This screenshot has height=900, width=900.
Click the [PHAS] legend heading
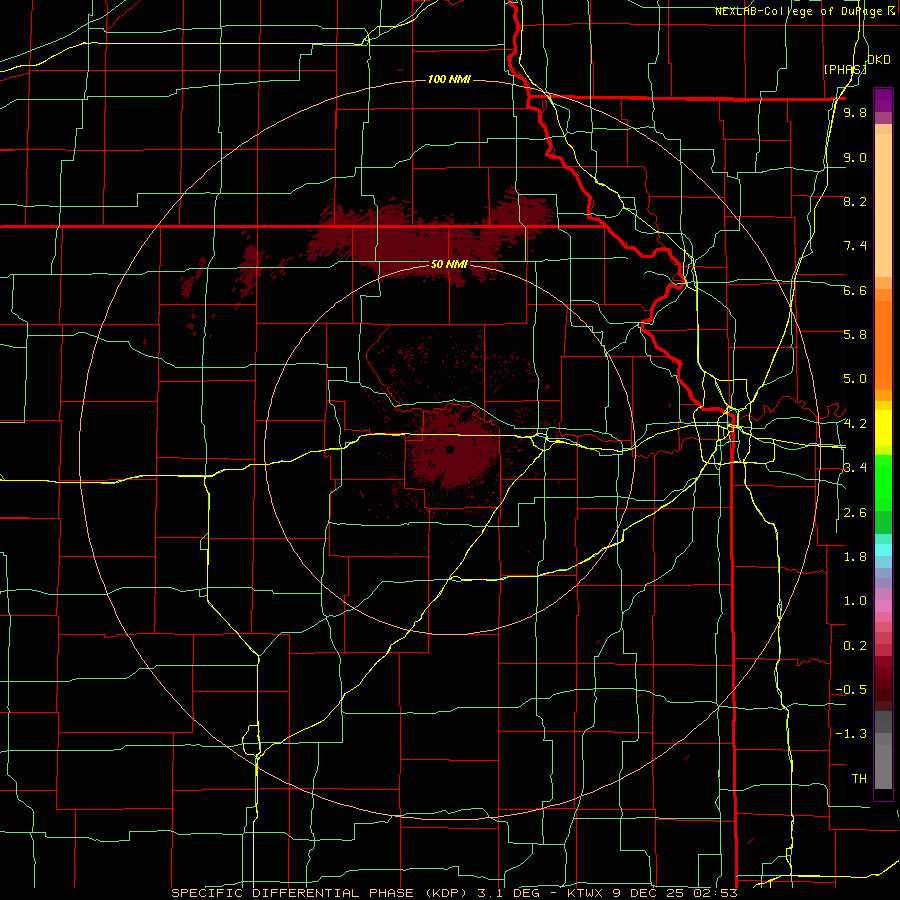click(x=845, y=69)
